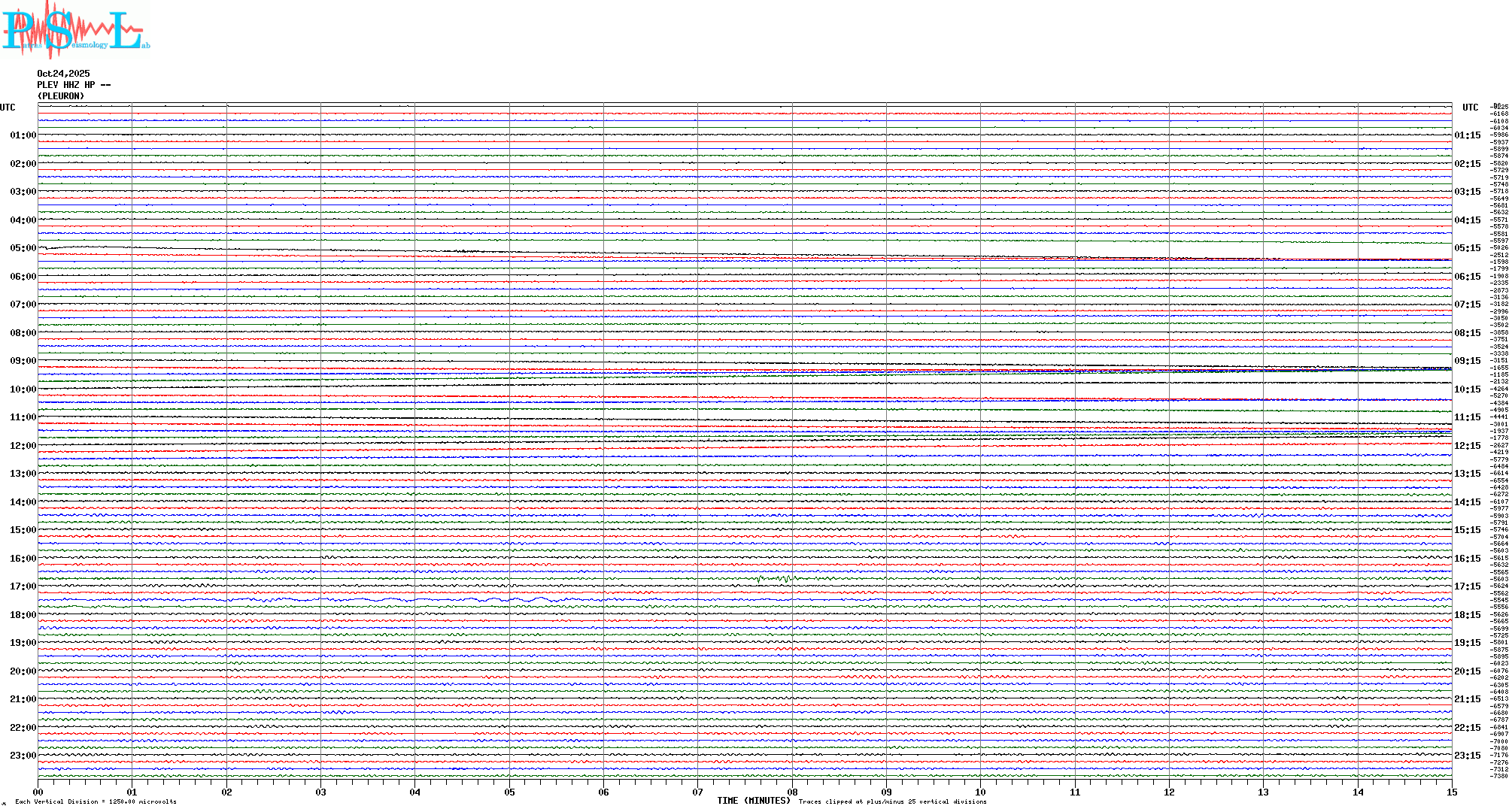Screen dimensions: 1512x812
Task: Click the 09:15 label on right side
Action: pyautogui.click(x=1467, y=361)
